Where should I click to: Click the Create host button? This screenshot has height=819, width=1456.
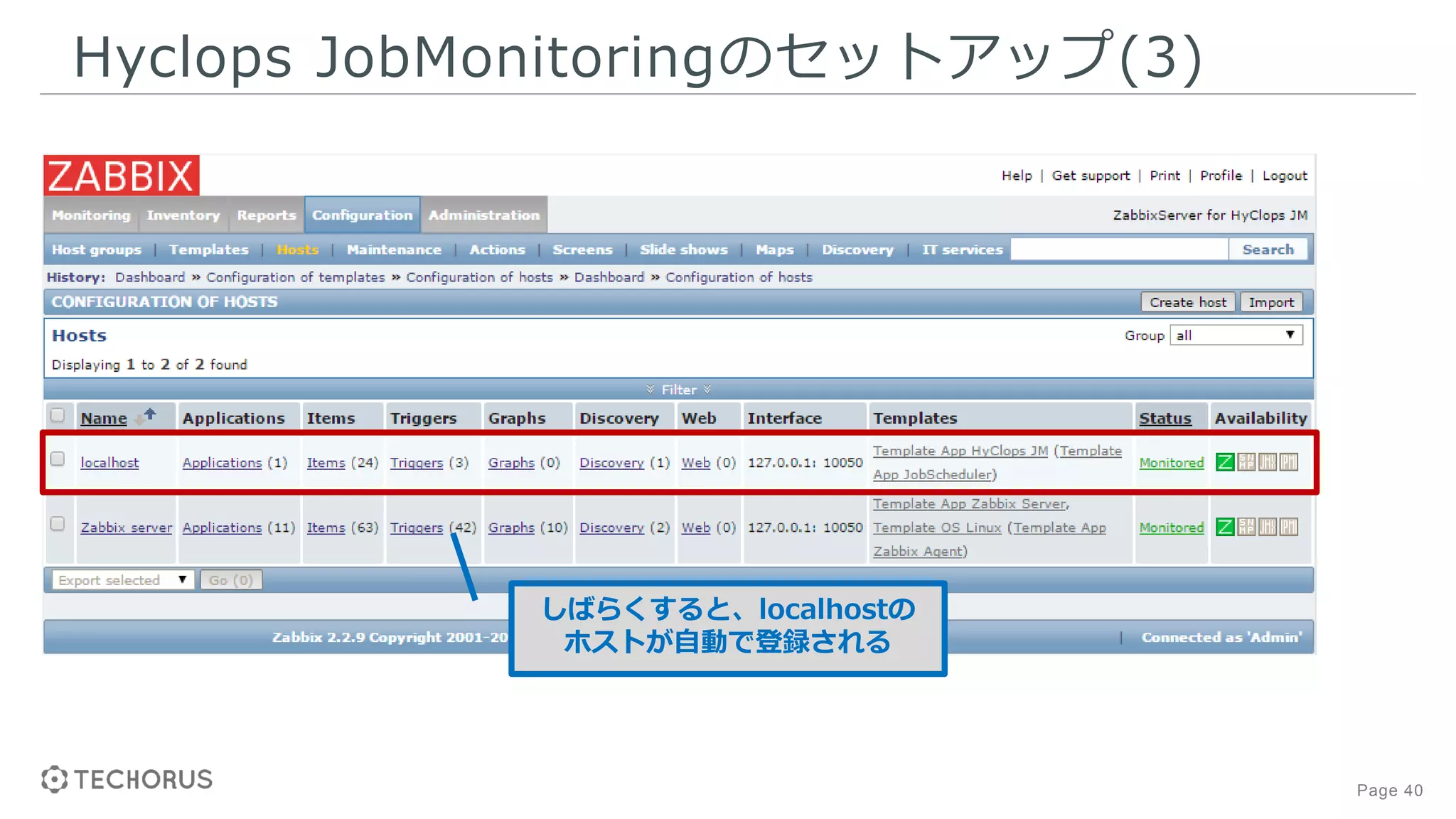tap(1188, 302)
